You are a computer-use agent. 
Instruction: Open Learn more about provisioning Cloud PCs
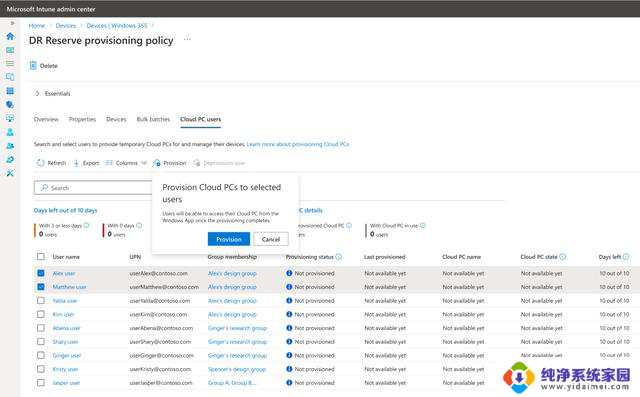pyautogui.click(x=298, y=144)
